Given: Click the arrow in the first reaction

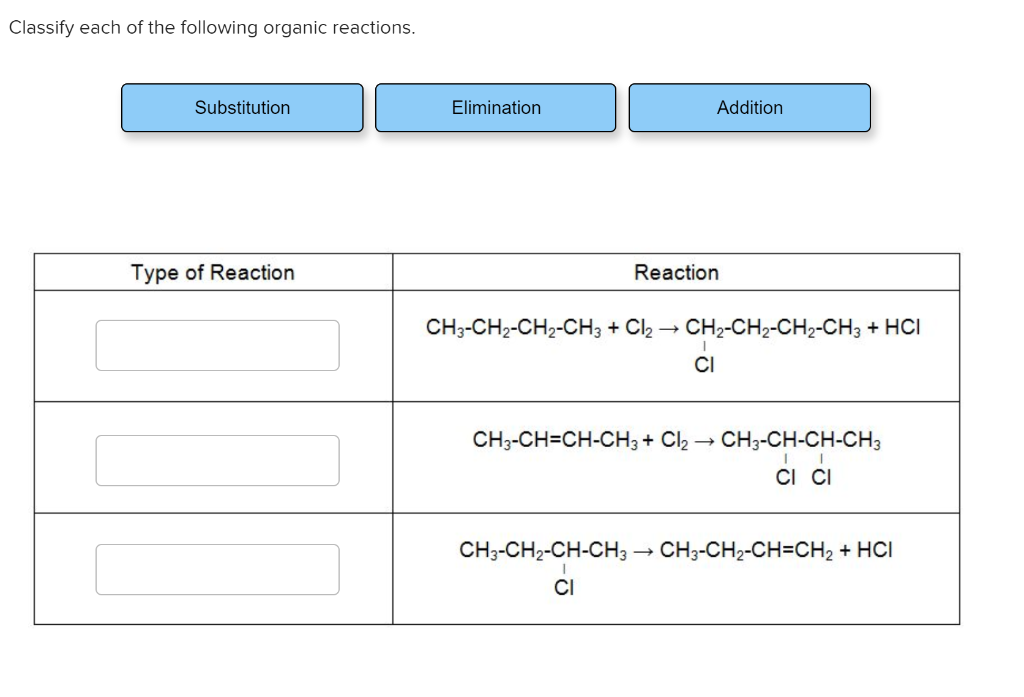Looking at the screenshot, I should pos(666,327).
